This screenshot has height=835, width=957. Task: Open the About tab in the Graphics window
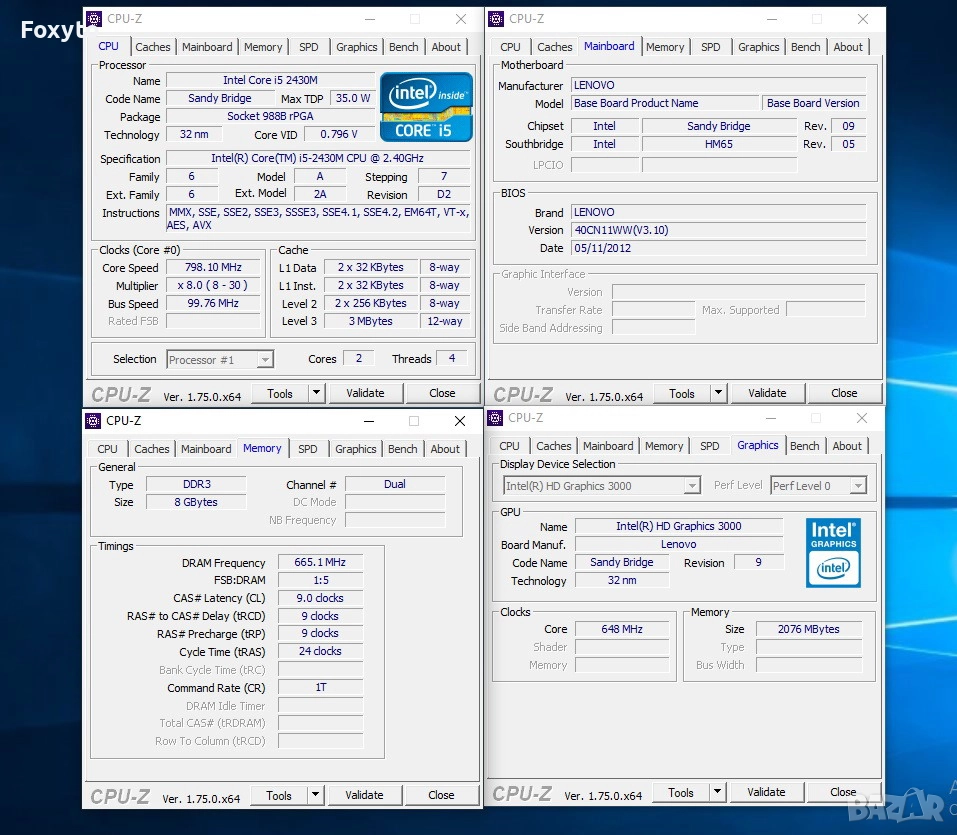(x=847, y=446)
